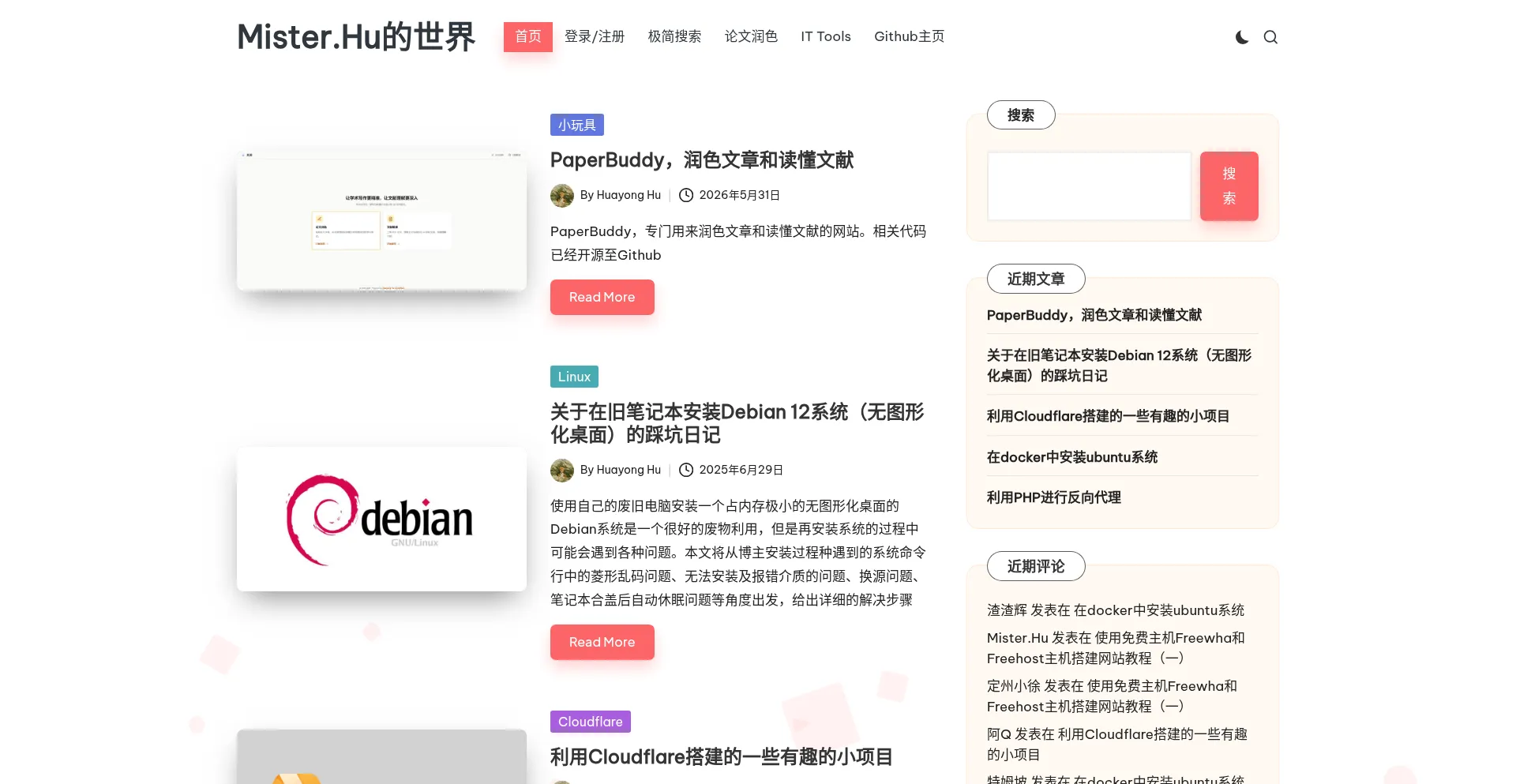Open the 登录/注册 menu item

[595, 36]
